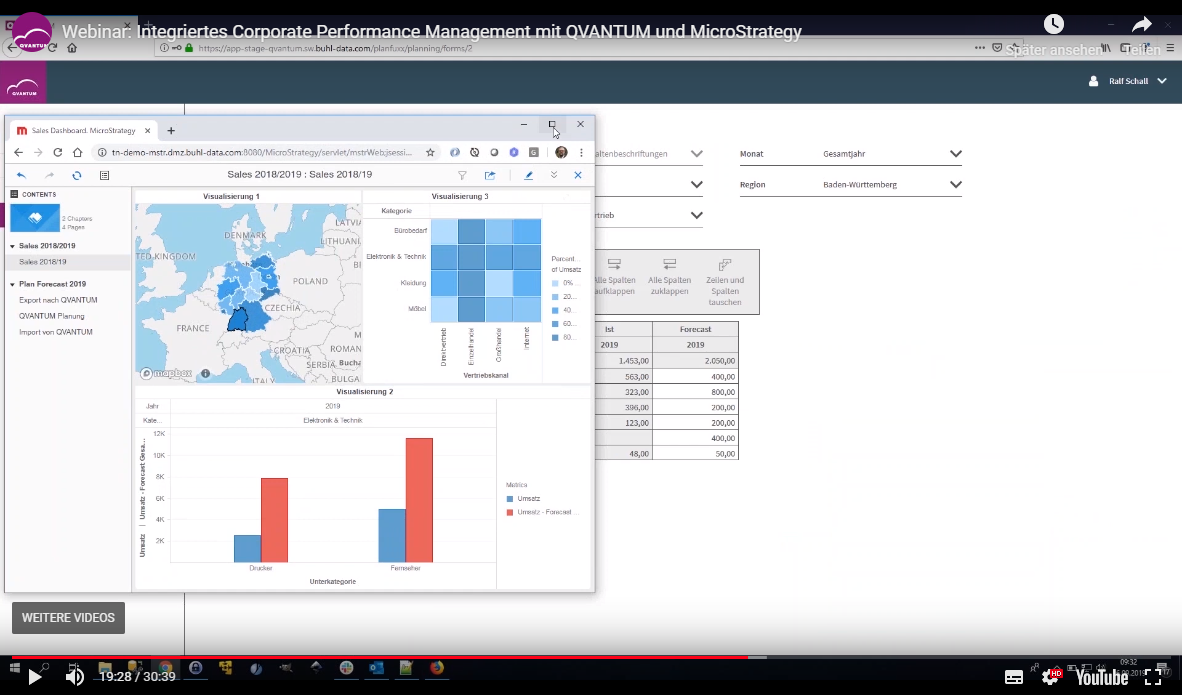Viewport: 1182px width, 696px height.
Task: Open the dropdown ending in 'altenbeschriftungen'
Action: coord(649,154)
